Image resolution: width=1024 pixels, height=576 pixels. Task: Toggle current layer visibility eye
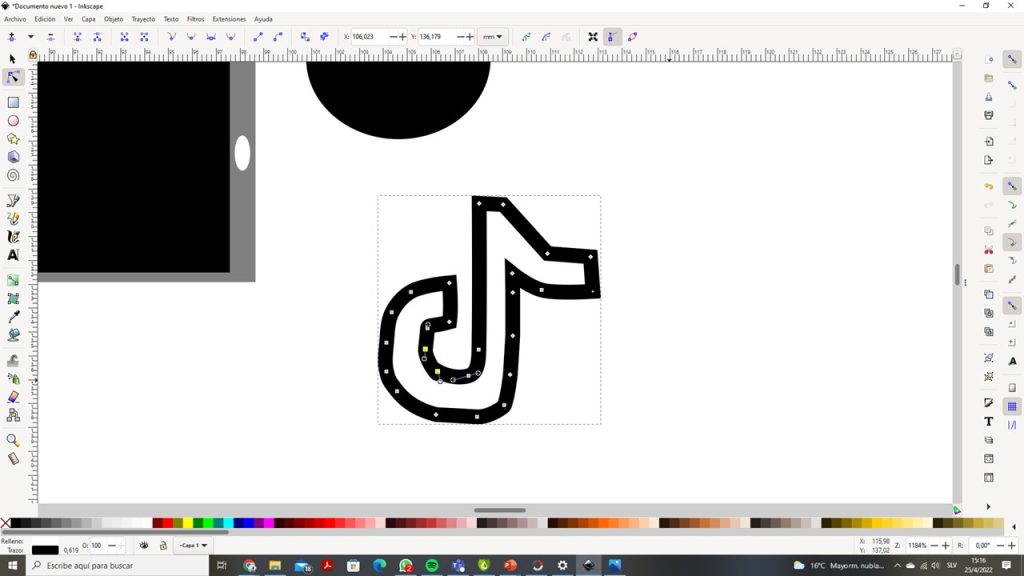144,545
